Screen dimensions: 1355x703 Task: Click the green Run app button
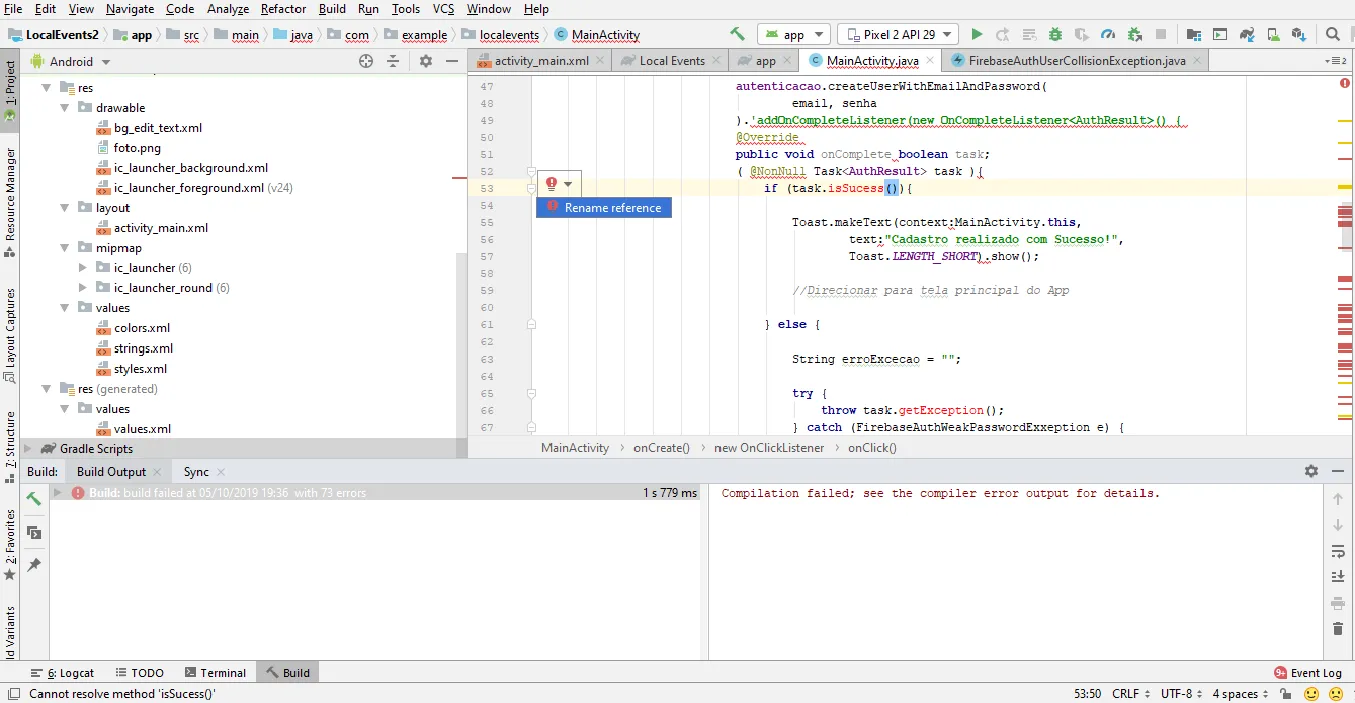(x=977, y=35)
